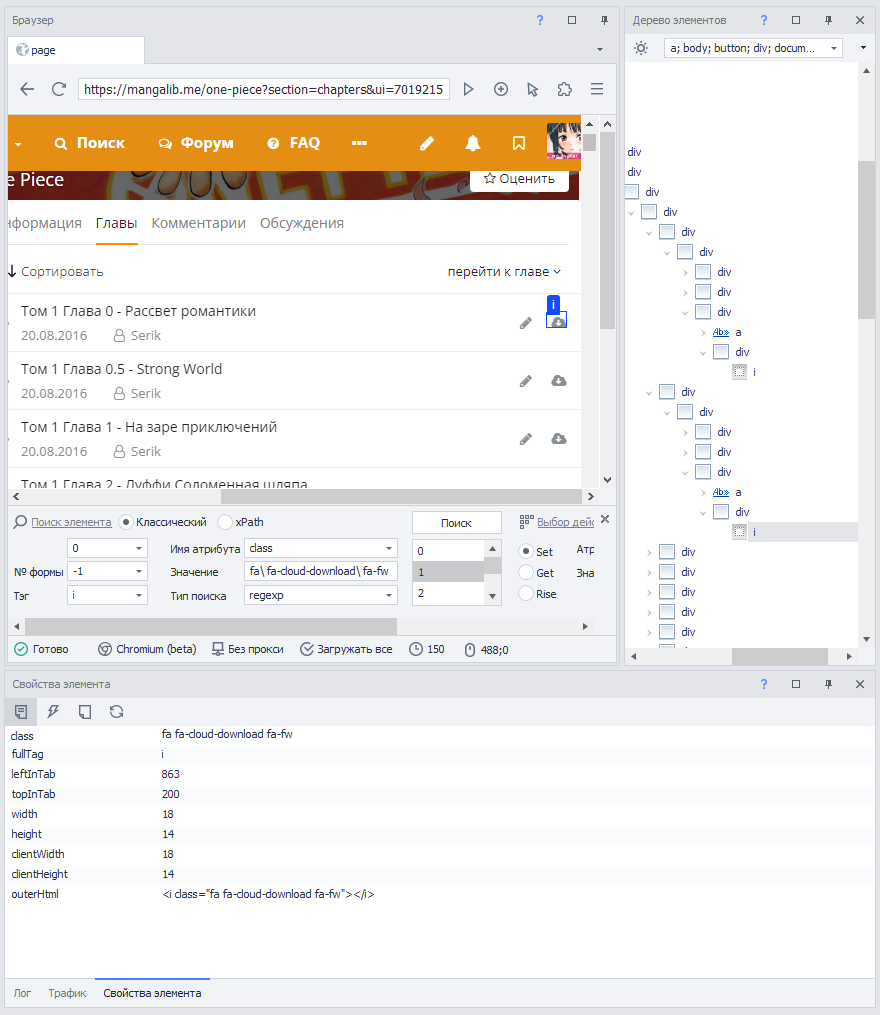
Task: Close the element search panel X
Action: [605, 519]
